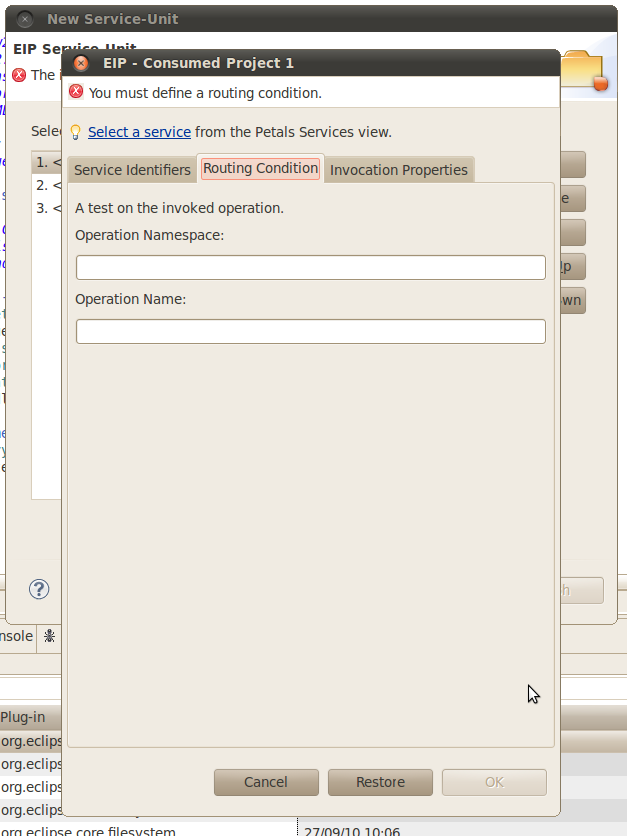
Task: Click into the Operation Name field
Action: tap(310, 331)
